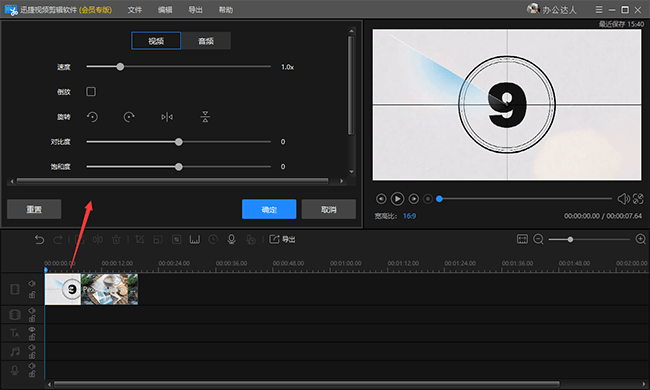This screenshot has width=650, height=390.
Task: Select the countdown 9 clip in timeline
Action: click(63, 289)
